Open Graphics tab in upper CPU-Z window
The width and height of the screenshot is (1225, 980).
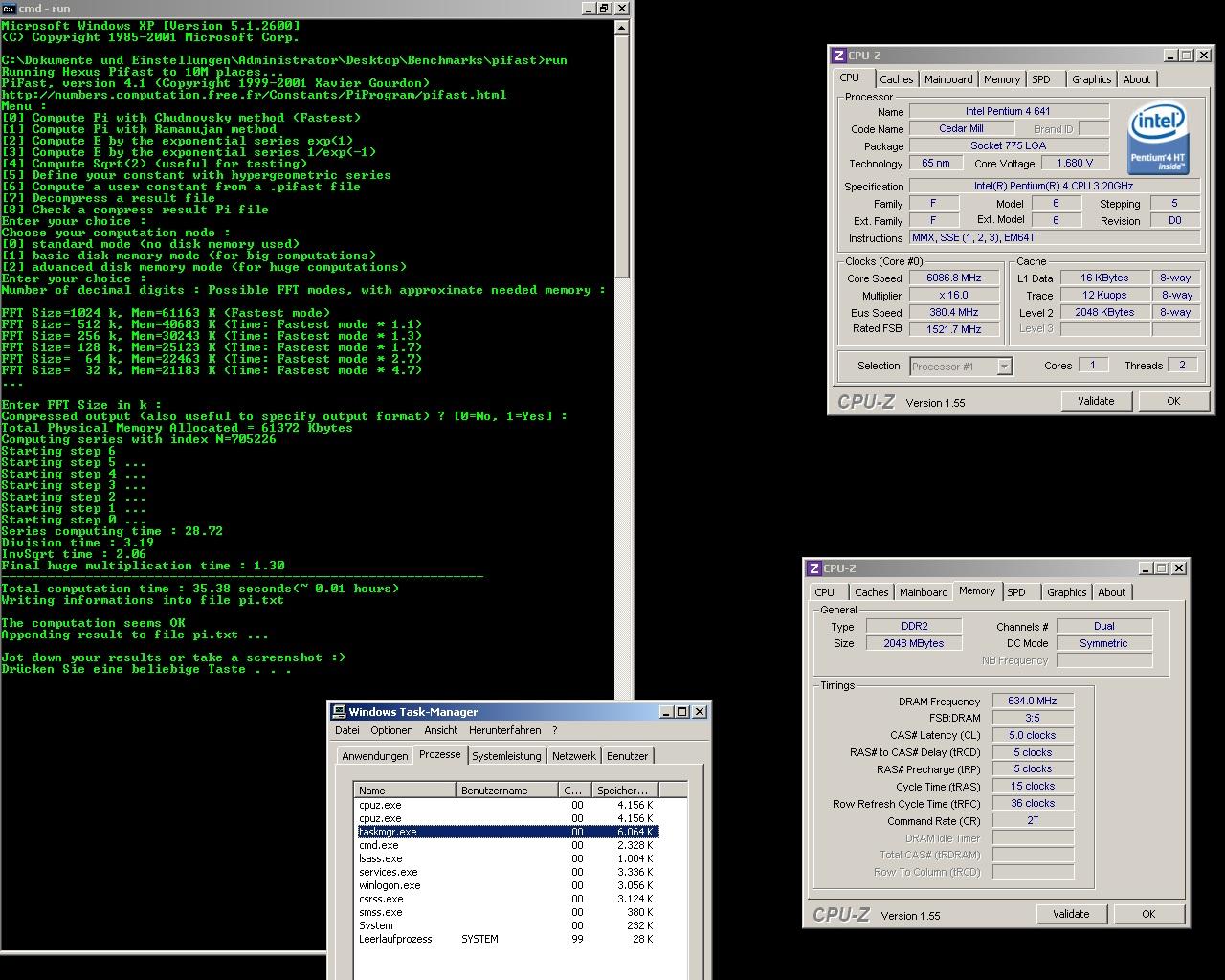[1091, 79]
